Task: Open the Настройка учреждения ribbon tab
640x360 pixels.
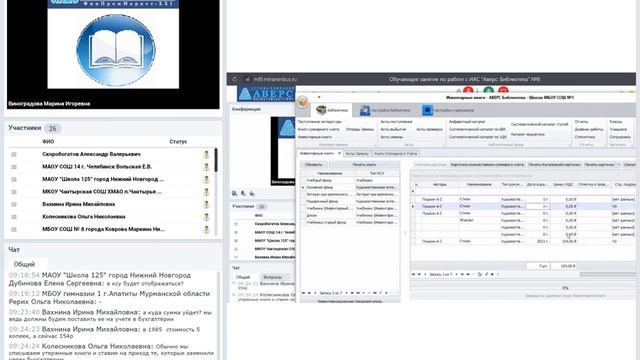Action: pos(448,110)
